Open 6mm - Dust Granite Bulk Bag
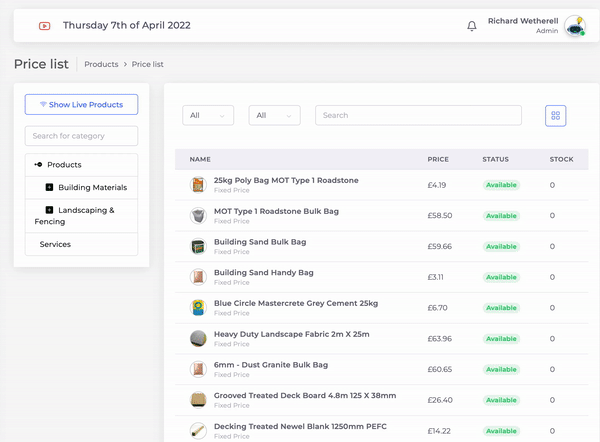 tap(271, 365)
